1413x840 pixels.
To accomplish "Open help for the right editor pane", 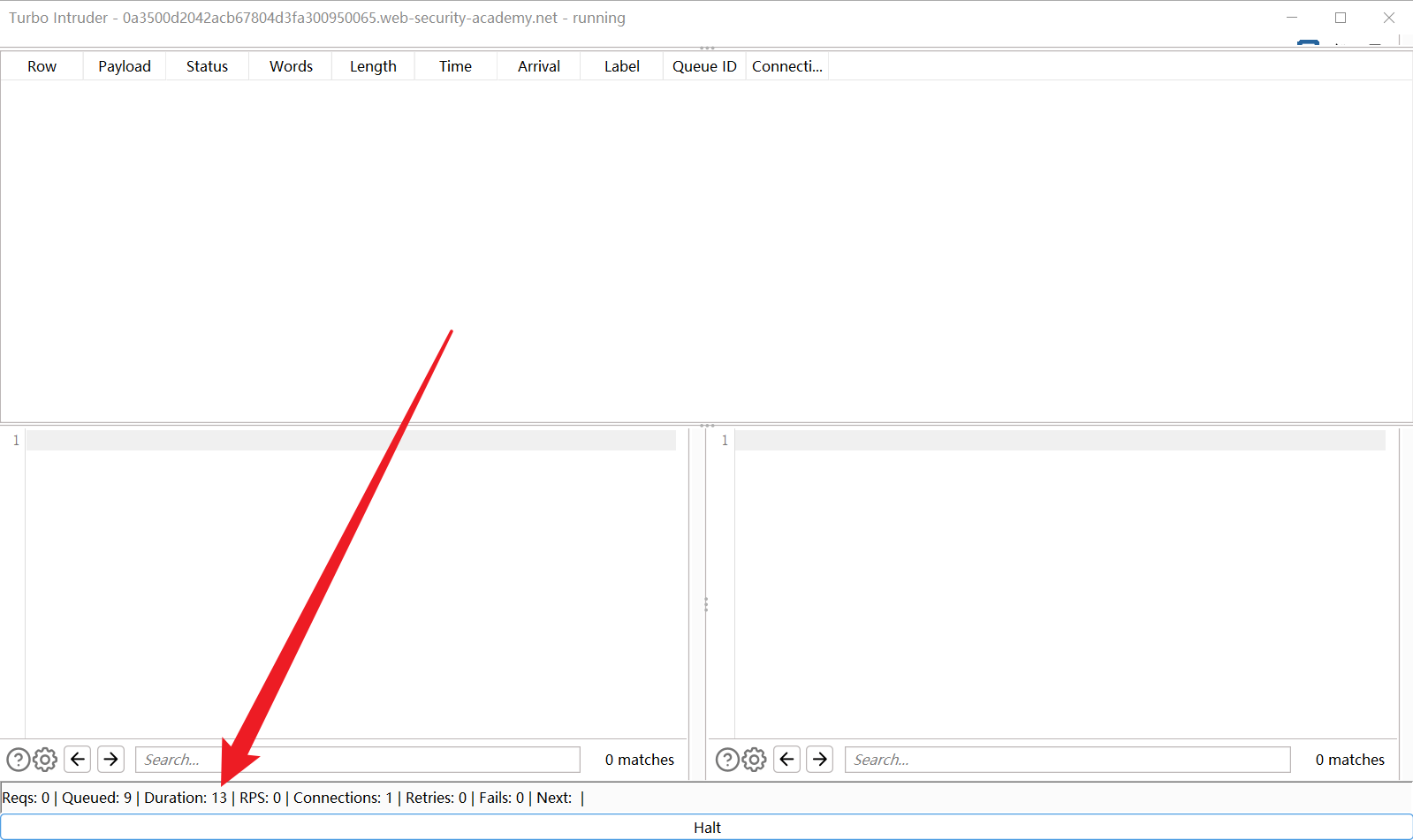I will coord(727,760).
